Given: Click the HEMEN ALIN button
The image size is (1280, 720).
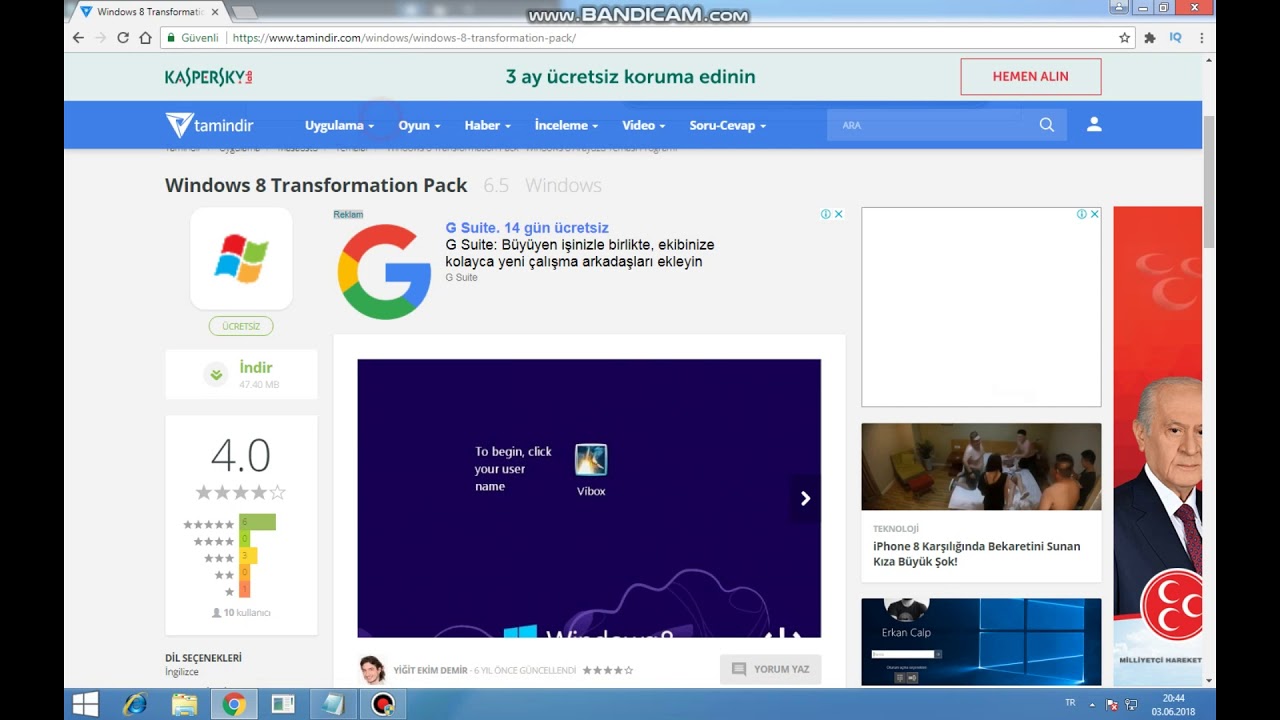Looking at the screenshot, I should click(x=1030, y=76).
